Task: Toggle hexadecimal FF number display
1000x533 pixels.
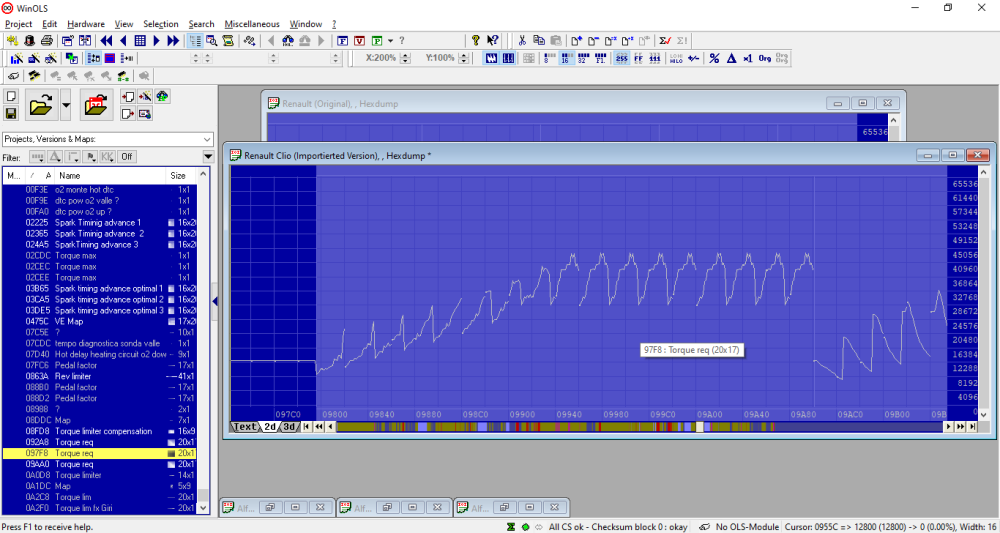Action: (x=638, y=58)
